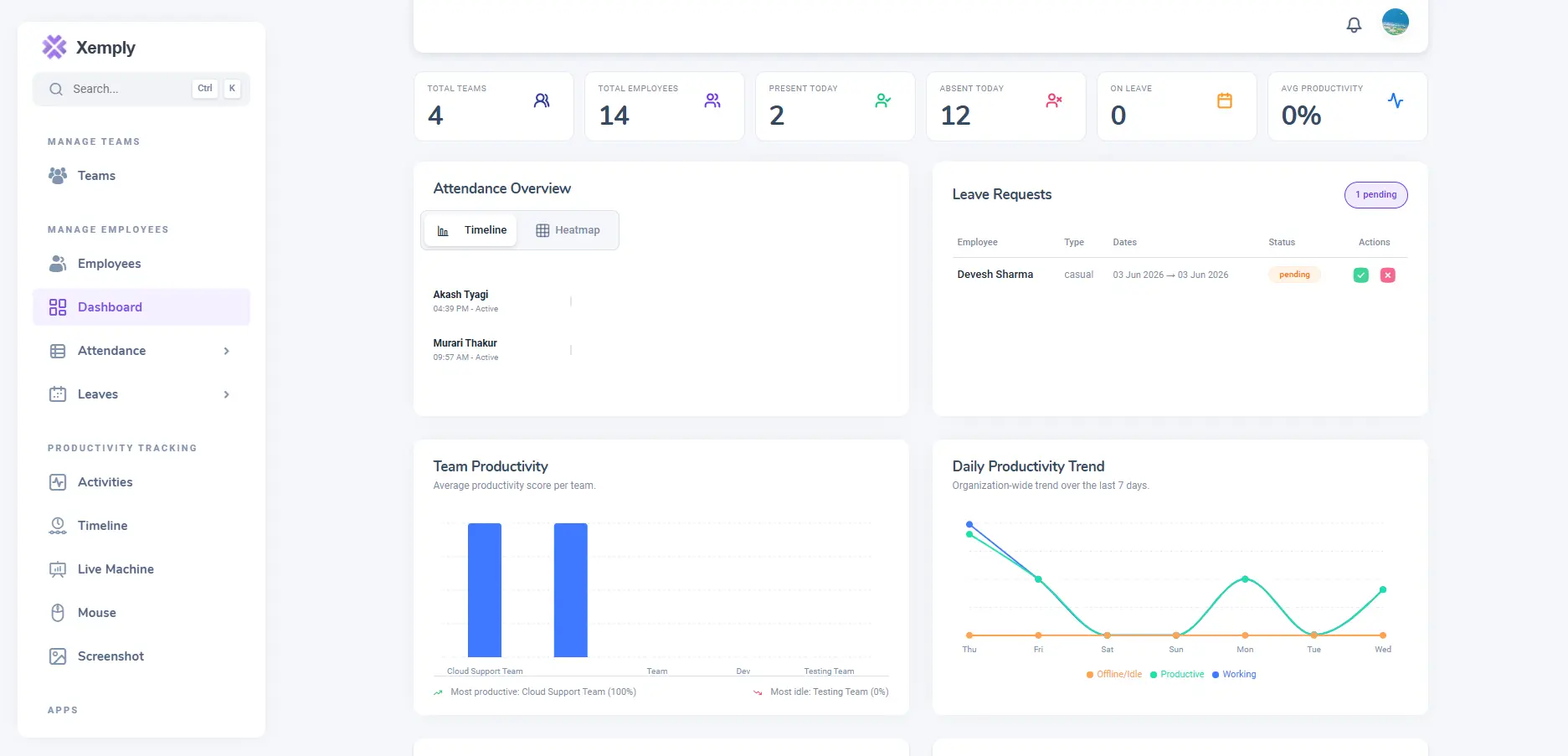Reject Devesh Sharma's leave request
This screenshot has height=756, width=1568.
click(1388, 275)
